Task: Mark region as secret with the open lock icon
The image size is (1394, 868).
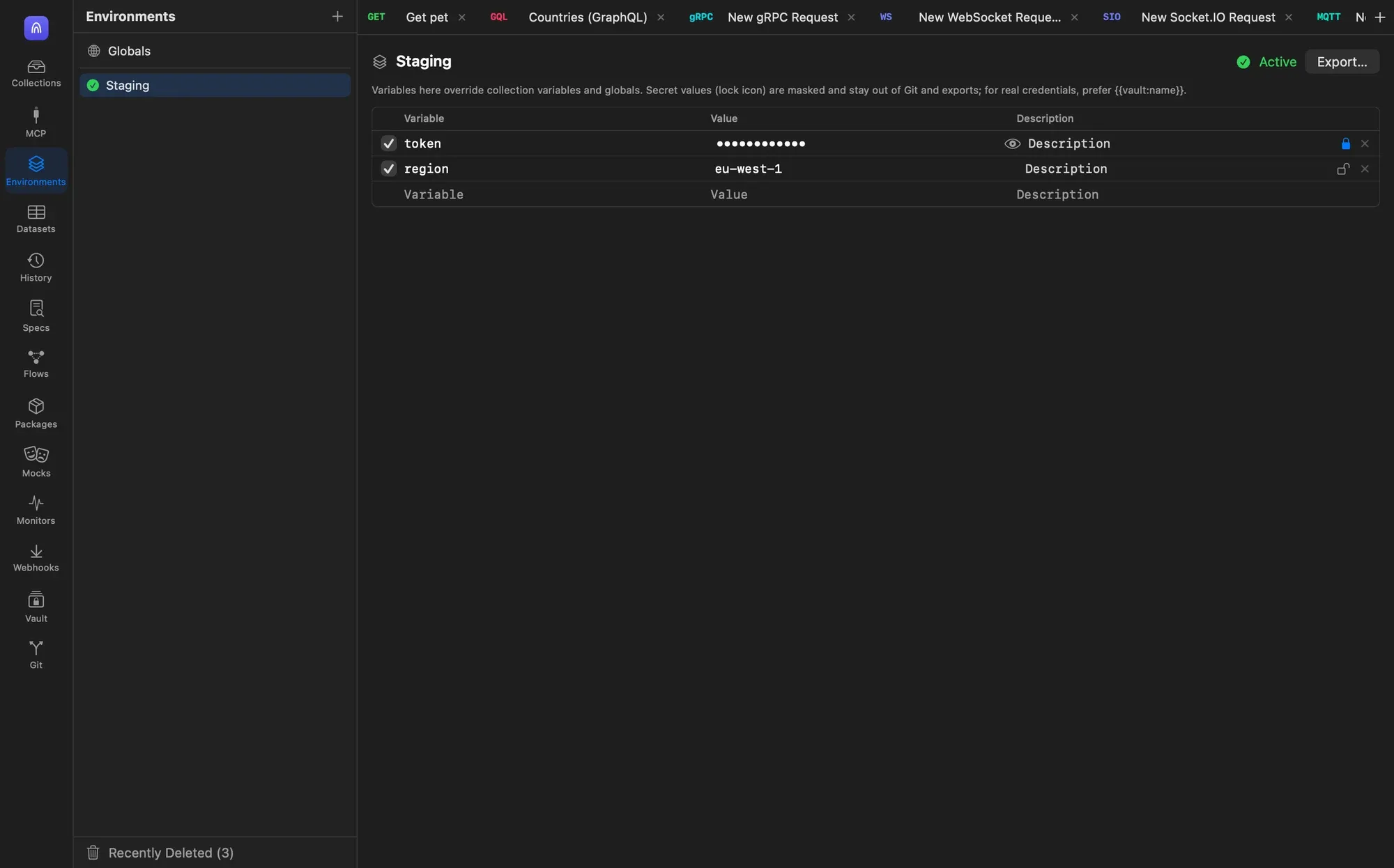Action: point(1343,169)
